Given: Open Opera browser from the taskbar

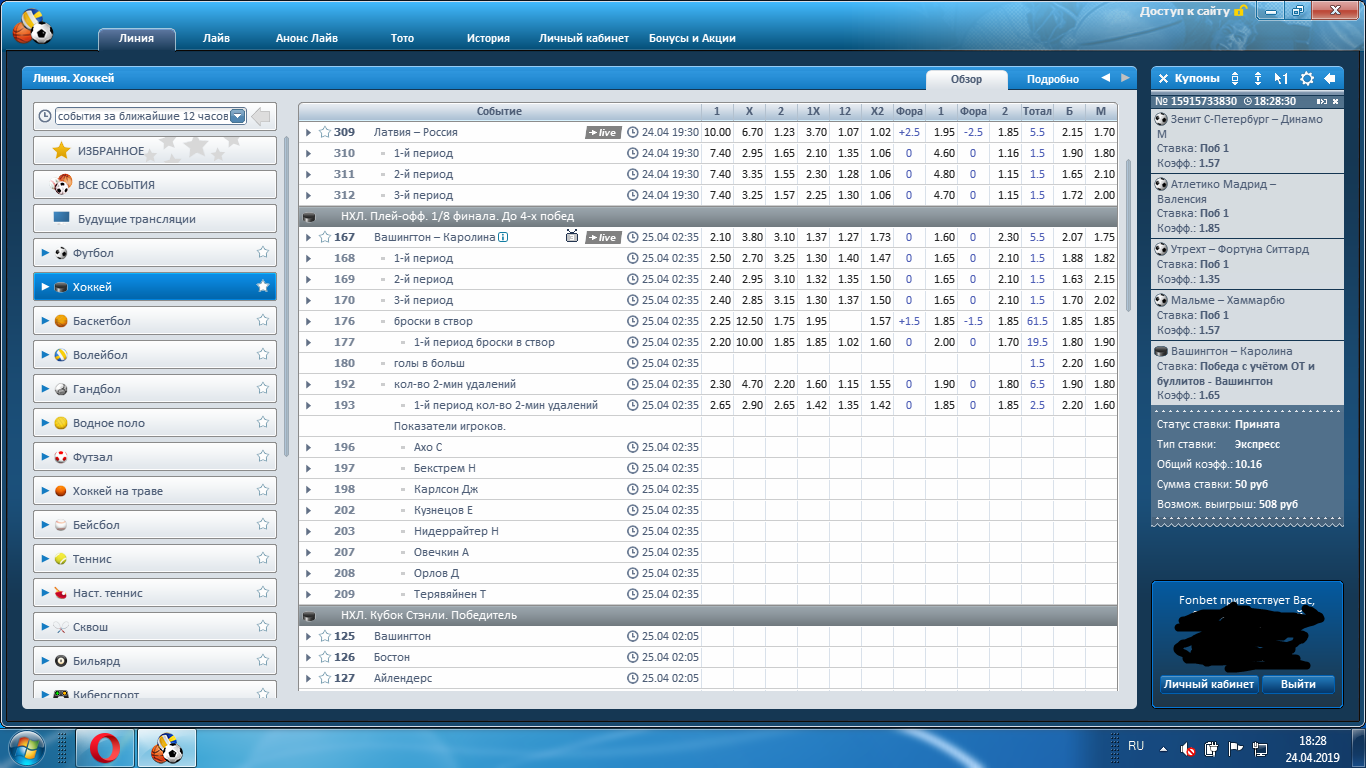Looking at the screenshot, I should click(x=105, y=748).
